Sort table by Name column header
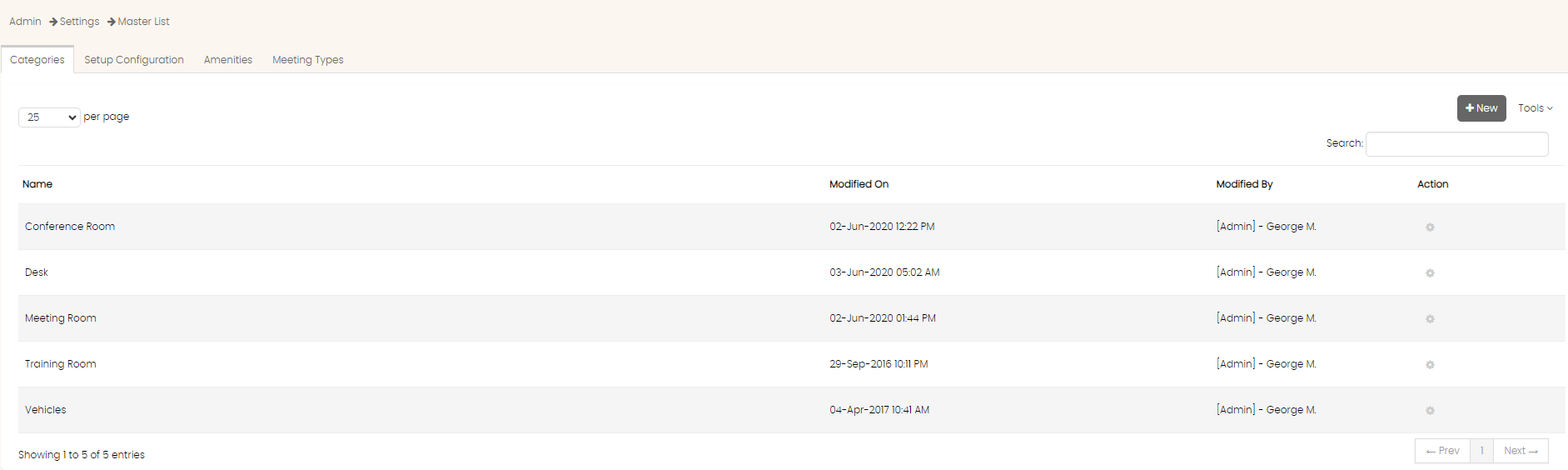 click(37, 184)
